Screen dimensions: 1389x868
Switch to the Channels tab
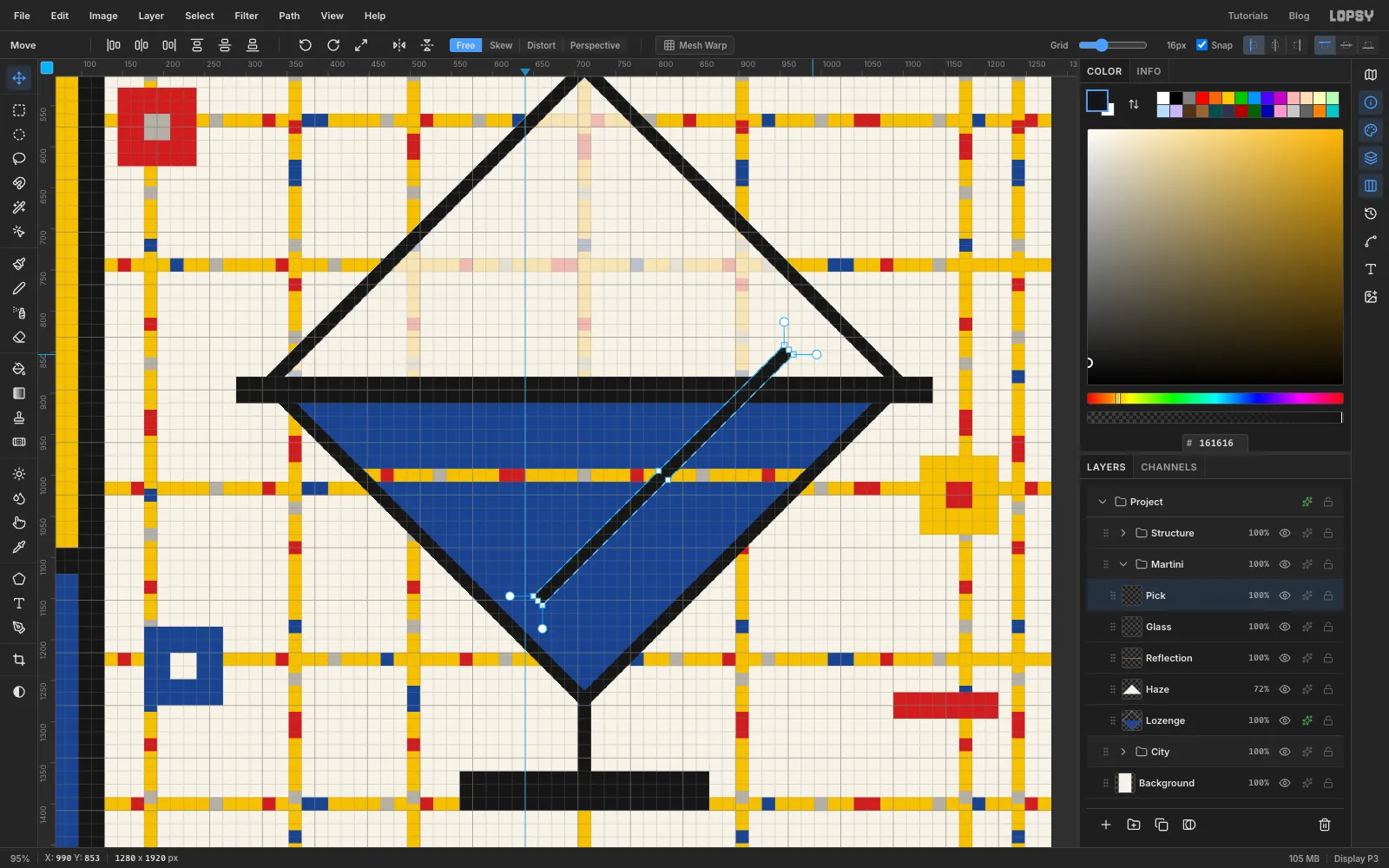click(1168, 467)
